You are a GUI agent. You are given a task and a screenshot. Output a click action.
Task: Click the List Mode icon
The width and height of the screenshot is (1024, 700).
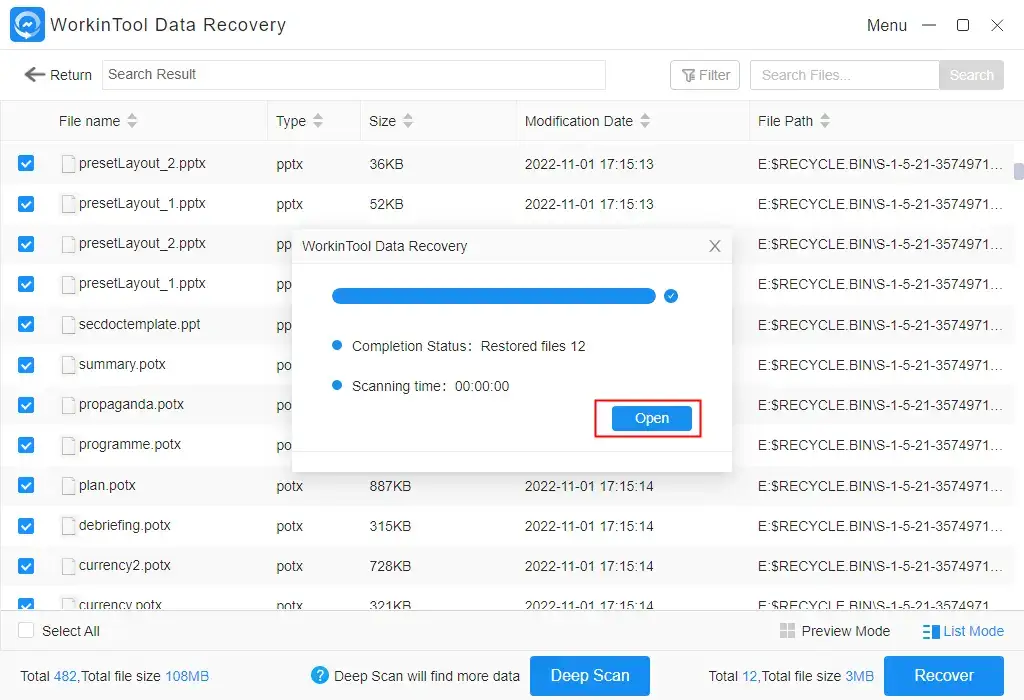click(931, 631)
